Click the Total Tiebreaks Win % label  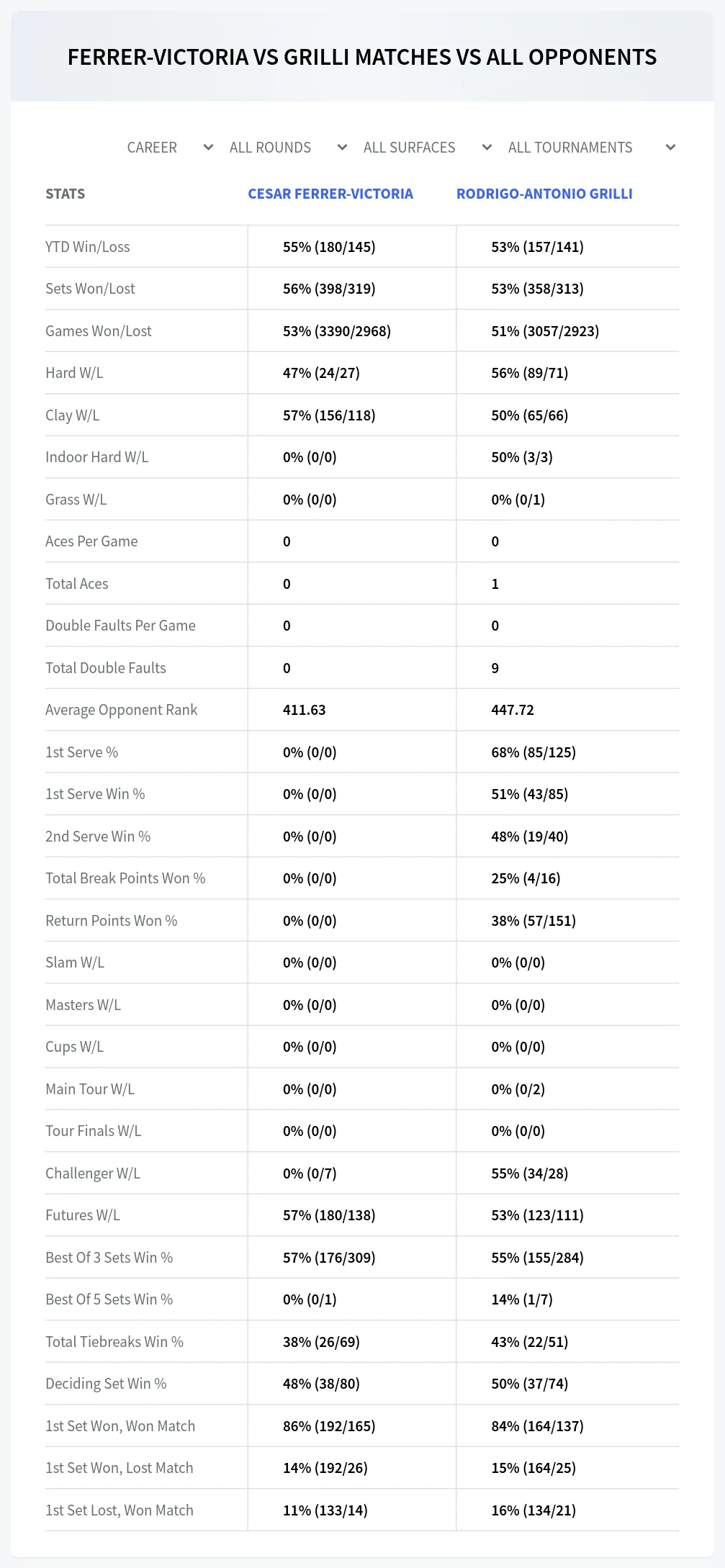[x=114, y=1342]
